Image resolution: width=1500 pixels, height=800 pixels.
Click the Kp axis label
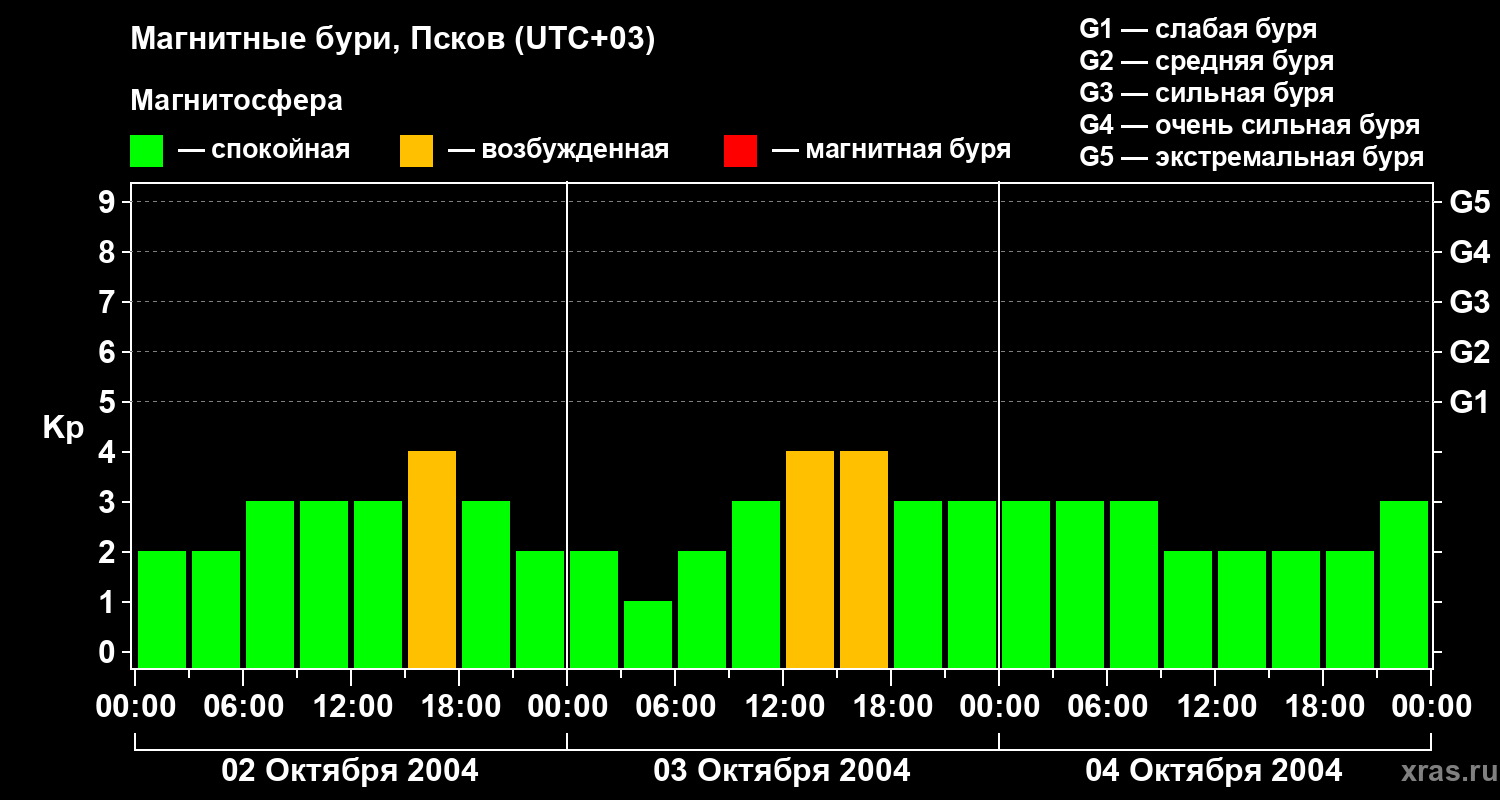64,428
